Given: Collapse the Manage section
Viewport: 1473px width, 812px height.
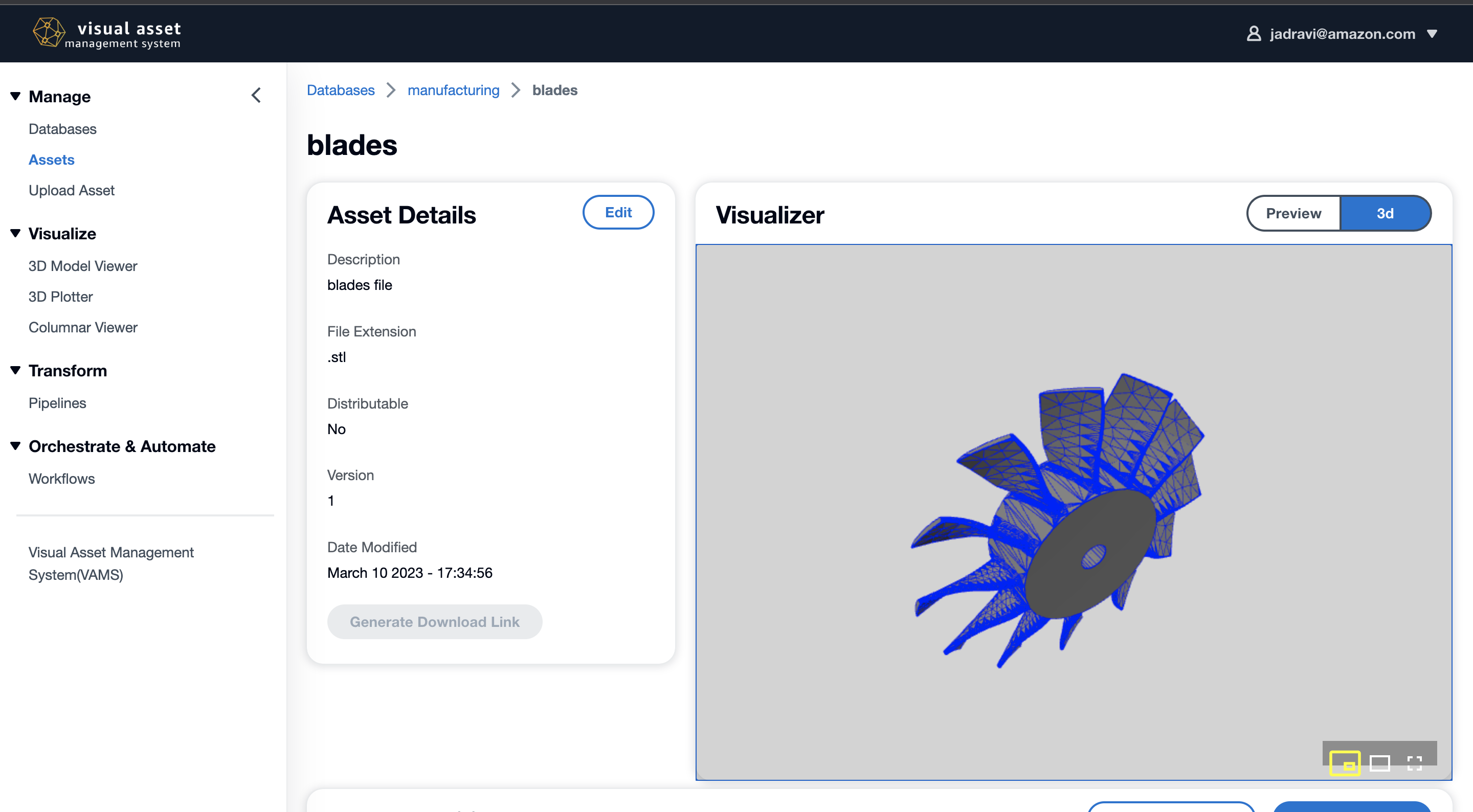Looking at the screenshot, I should pyautogui.click(x=15, y=96).
